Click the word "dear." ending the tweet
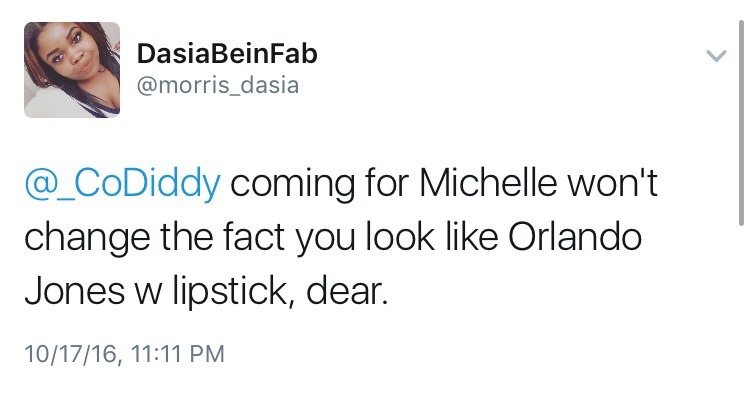Image resolution: width=750 pixels, height=396 pixels. tap(346, 291)
